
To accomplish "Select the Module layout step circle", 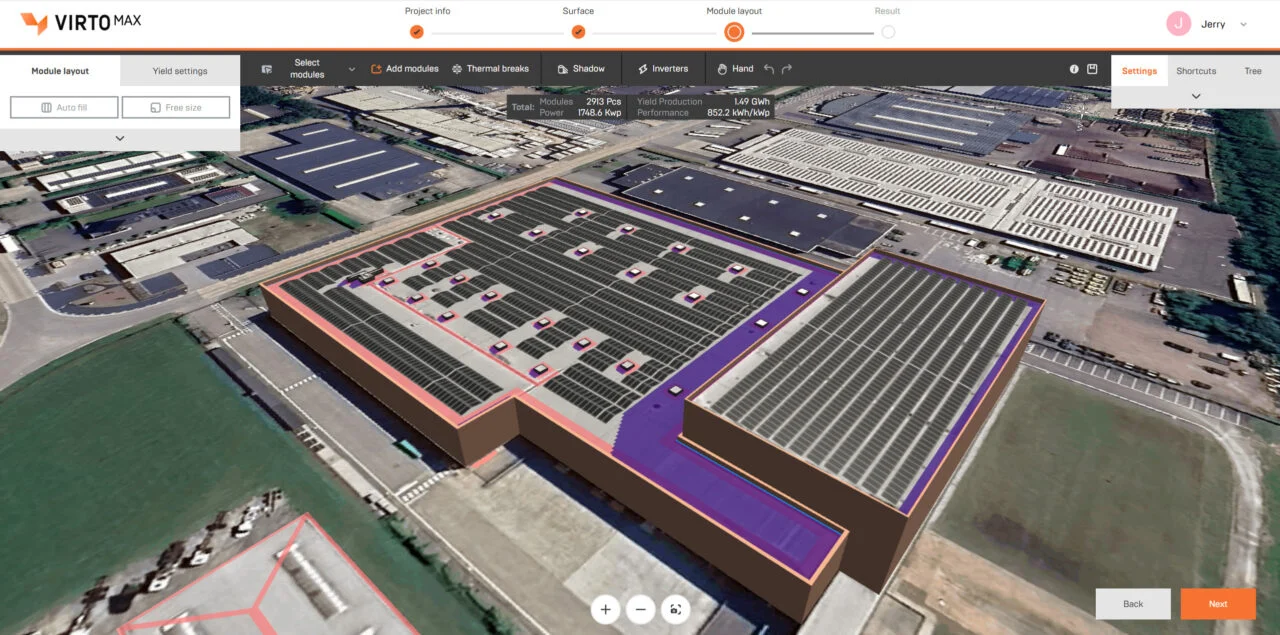I will pyautogui.click(x=734, y=32).
